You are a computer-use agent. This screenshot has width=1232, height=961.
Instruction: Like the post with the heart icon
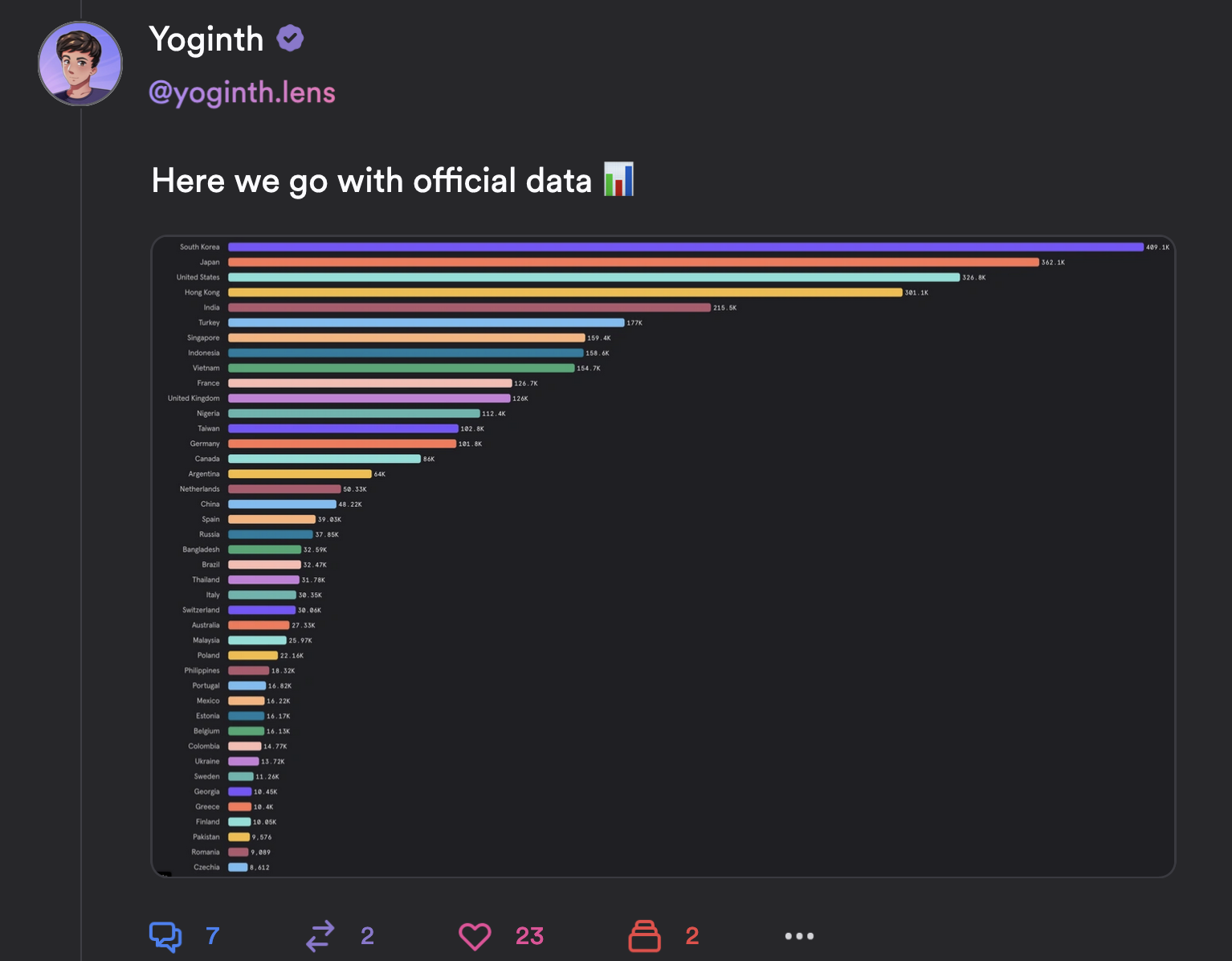click(x=475, y=936)
